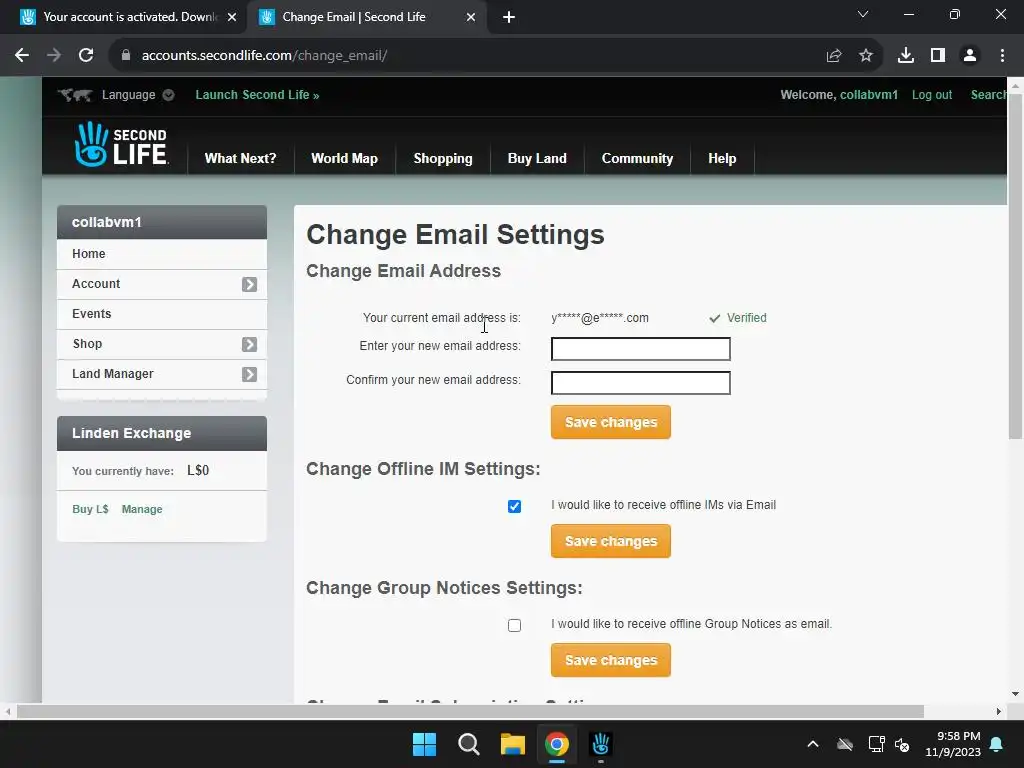Open the Language dropdown arrow

coord(168,95)
